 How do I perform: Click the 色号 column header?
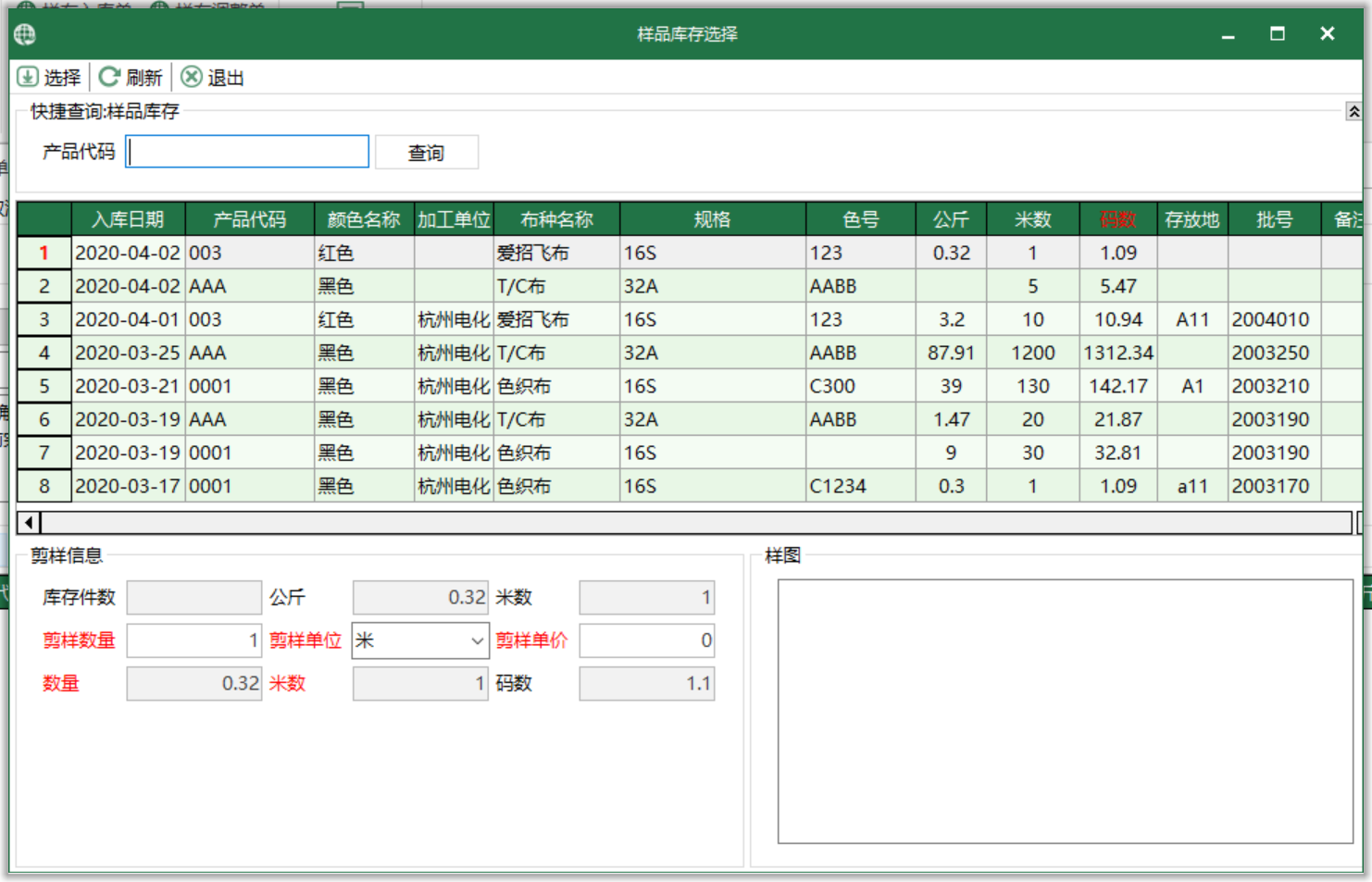coord(861,219)
